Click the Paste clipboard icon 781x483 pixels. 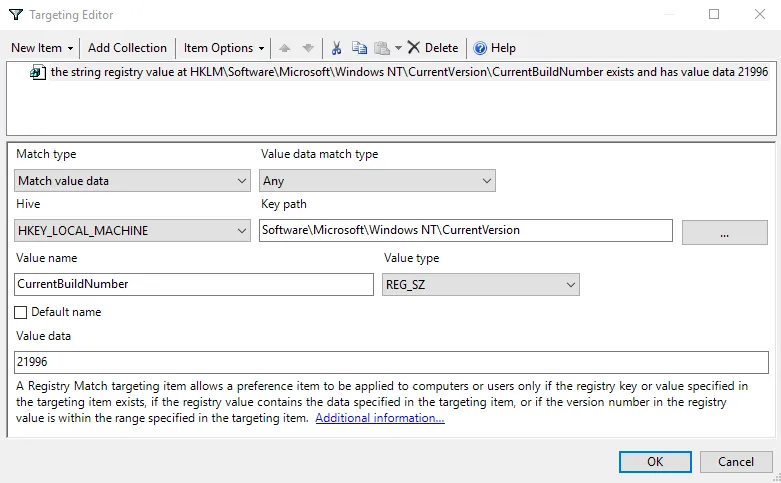coord(382,48)
